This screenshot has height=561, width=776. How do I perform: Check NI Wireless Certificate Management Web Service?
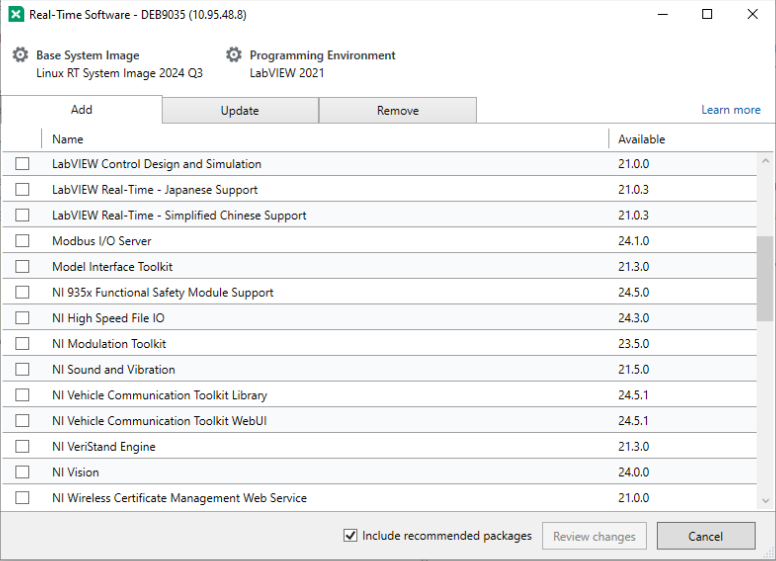pyautogui.click(x=22, y=498)
